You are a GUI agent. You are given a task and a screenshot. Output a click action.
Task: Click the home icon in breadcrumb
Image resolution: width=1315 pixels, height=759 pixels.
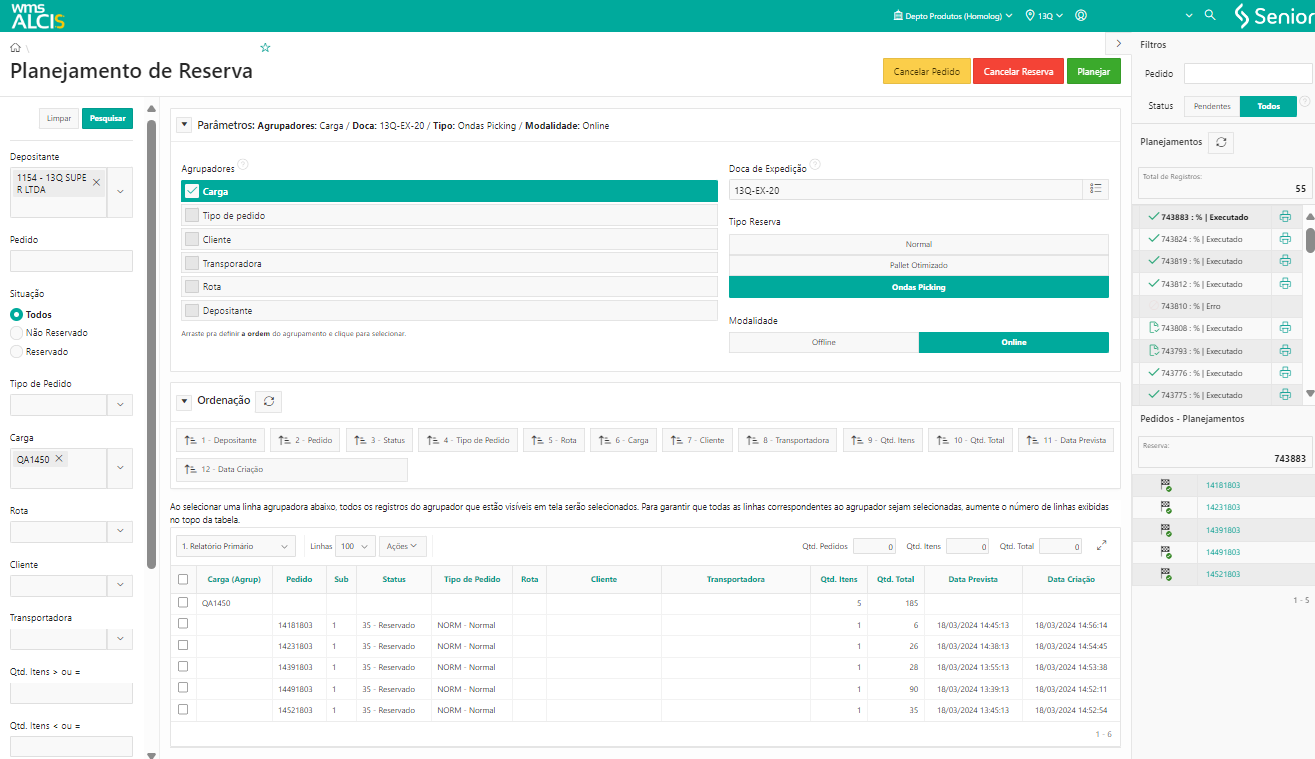point(15,48)
